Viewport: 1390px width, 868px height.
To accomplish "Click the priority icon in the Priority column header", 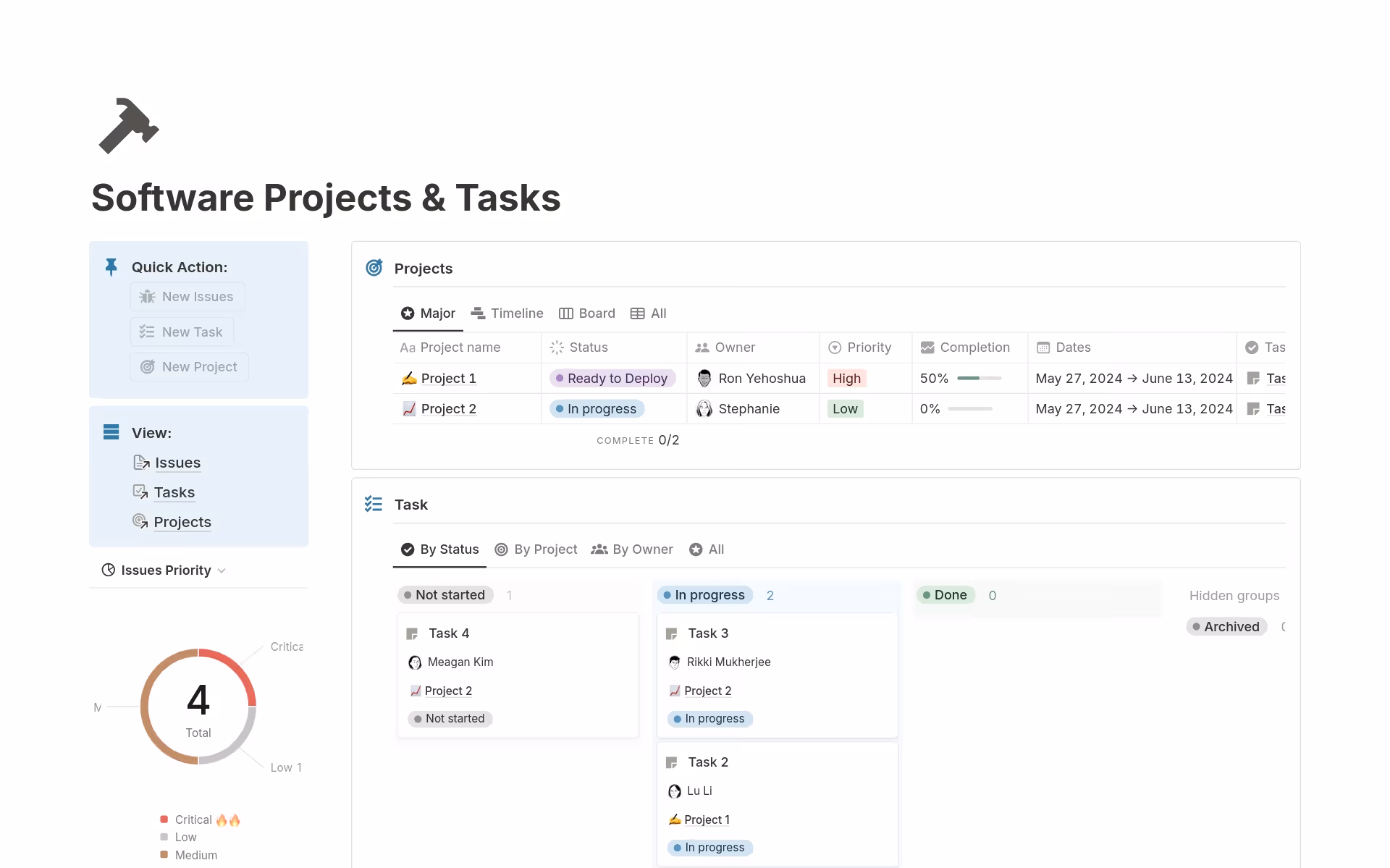I will (x=835, y=347).
